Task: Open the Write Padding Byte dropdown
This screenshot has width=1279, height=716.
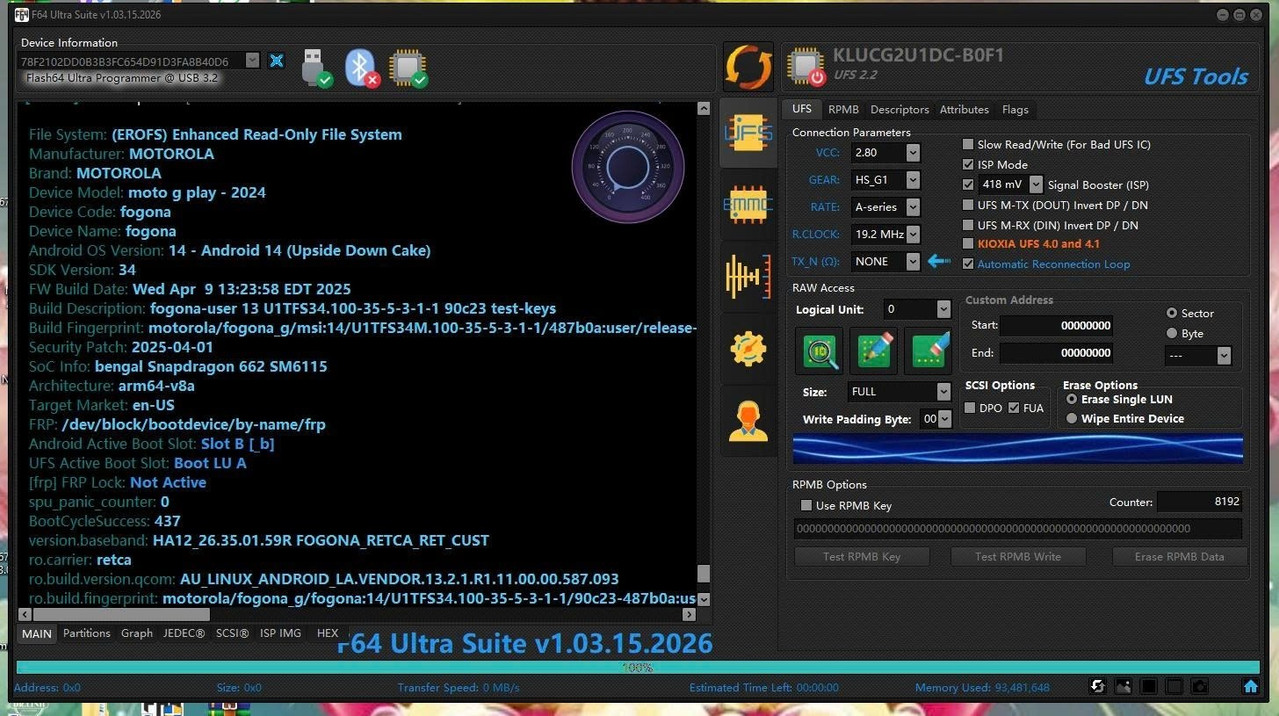Action: (945, 419)
